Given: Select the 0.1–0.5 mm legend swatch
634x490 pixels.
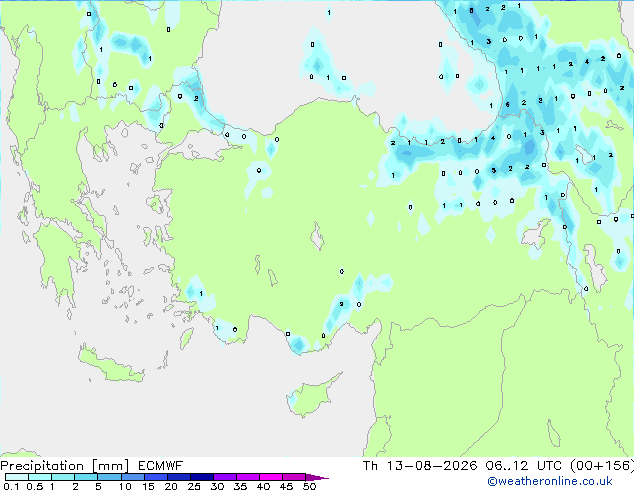Looking at the screenshot, I should pyautogui.click(x=17, y=477).
